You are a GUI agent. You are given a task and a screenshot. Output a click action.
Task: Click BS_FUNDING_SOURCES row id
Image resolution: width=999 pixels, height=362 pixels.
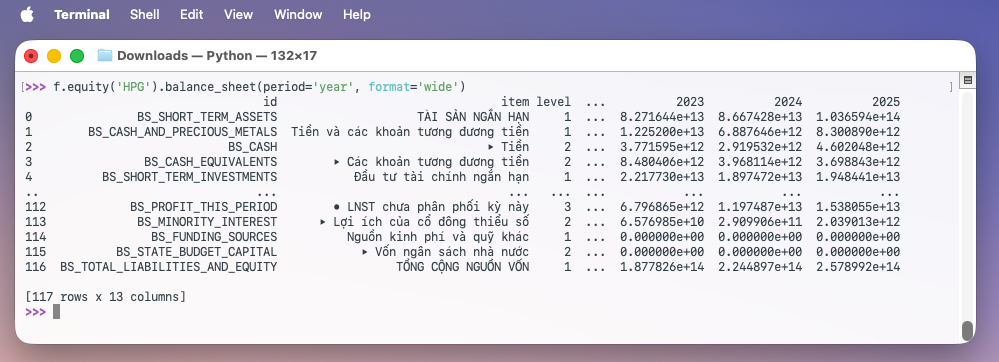[x=214, y=237]
